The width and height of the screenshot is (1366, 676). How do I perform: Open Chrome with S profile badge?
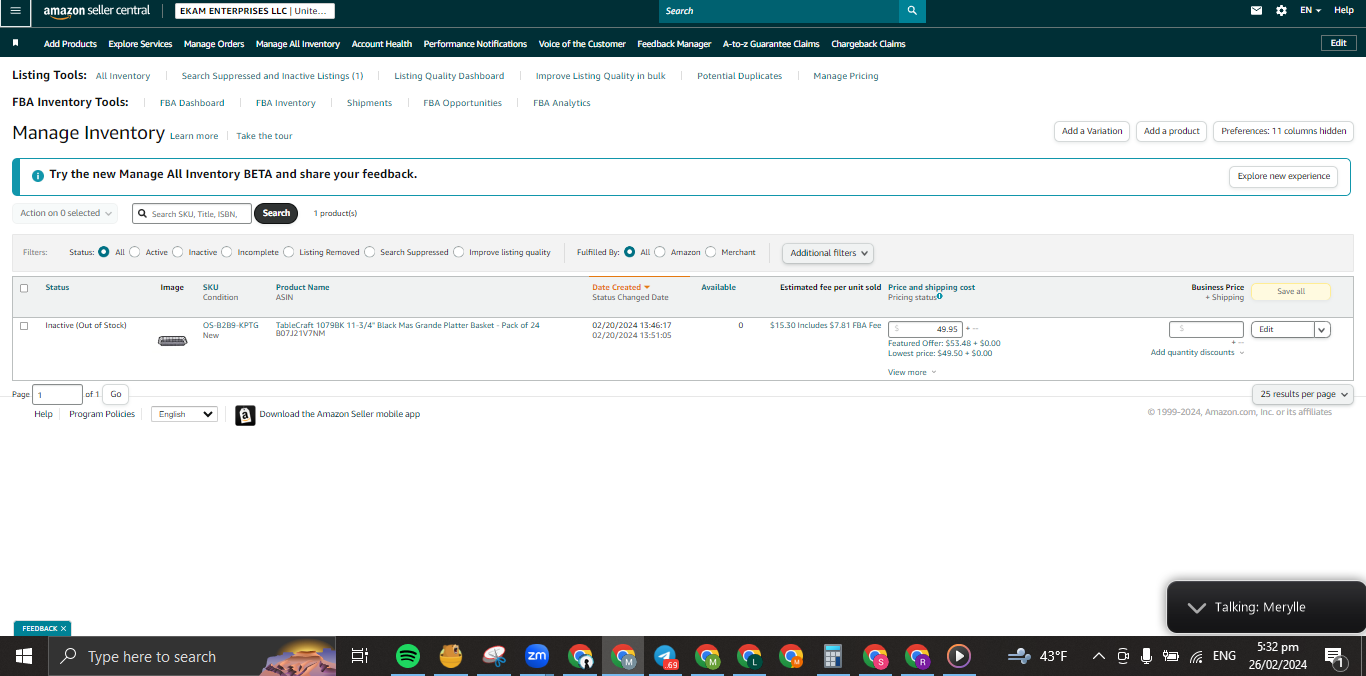pyautogui.click(x=876, y=656)
